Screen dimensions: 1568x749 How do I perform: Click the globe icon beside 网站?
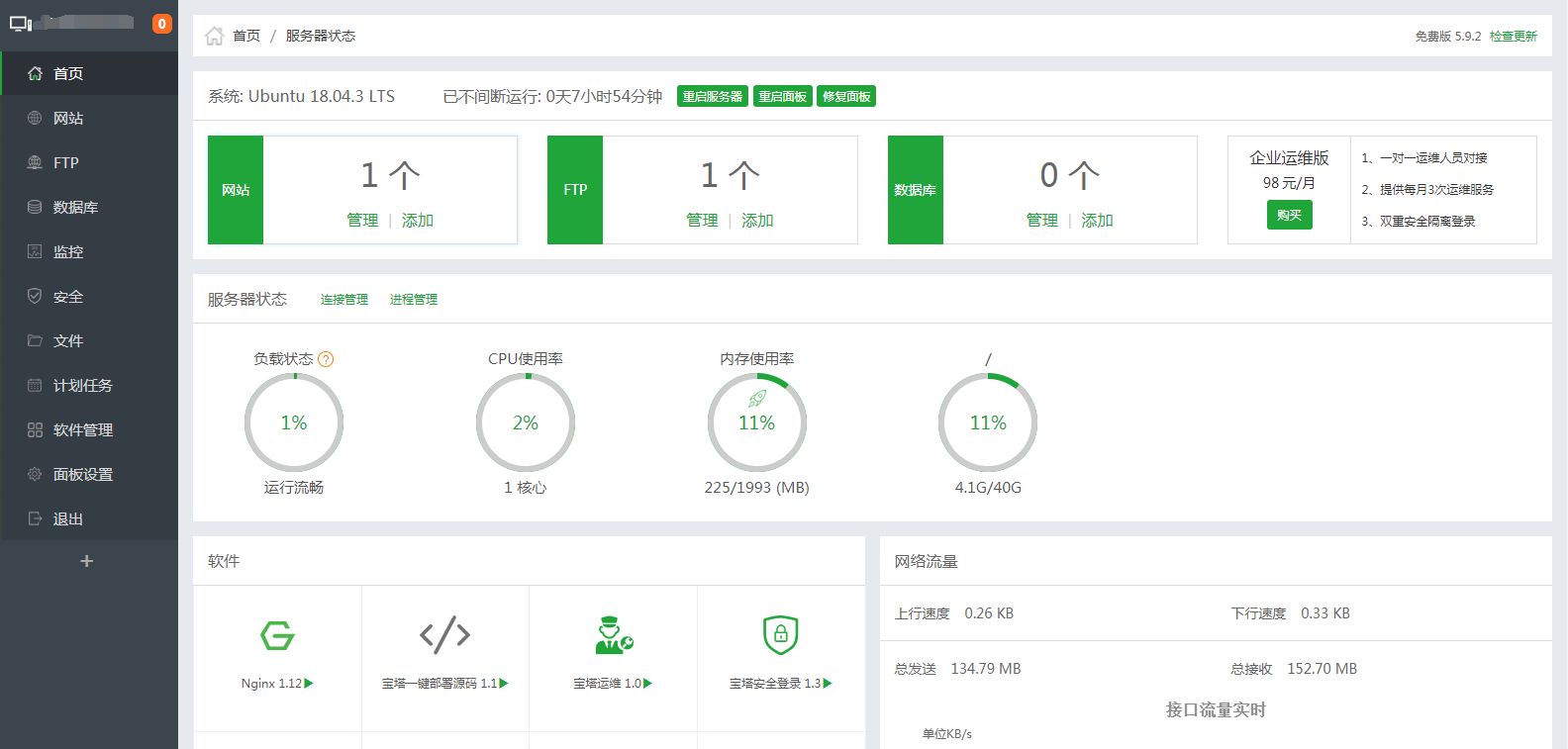click(35, 118)
